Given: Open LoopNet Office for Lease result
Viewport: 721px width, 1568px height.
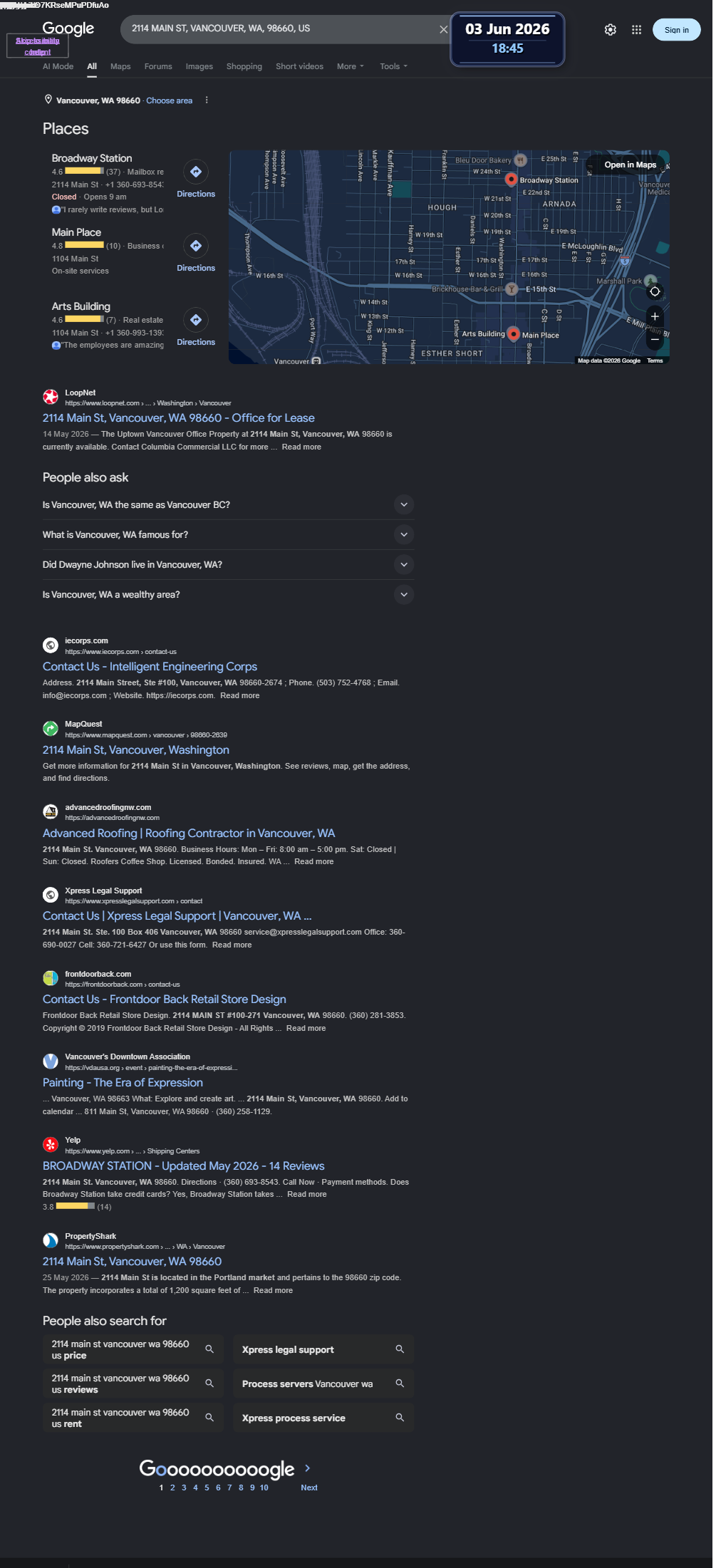Looking at the screenshot, I should [178, 418].
